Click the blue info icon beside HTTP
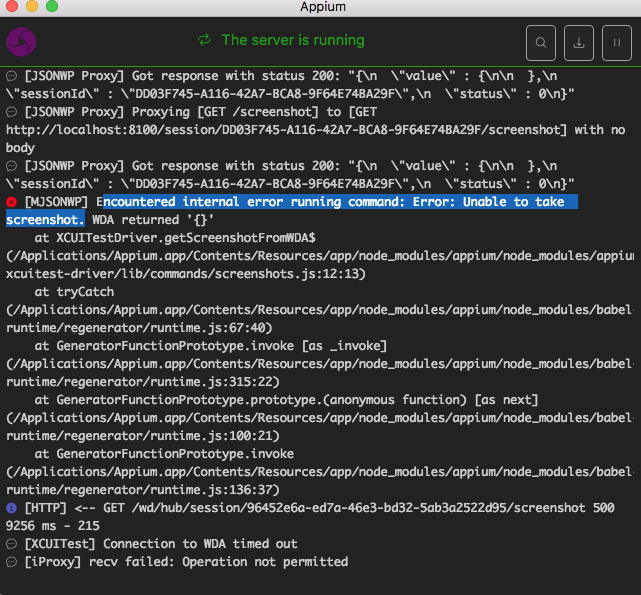641x595 pixels. click(11, 508)
